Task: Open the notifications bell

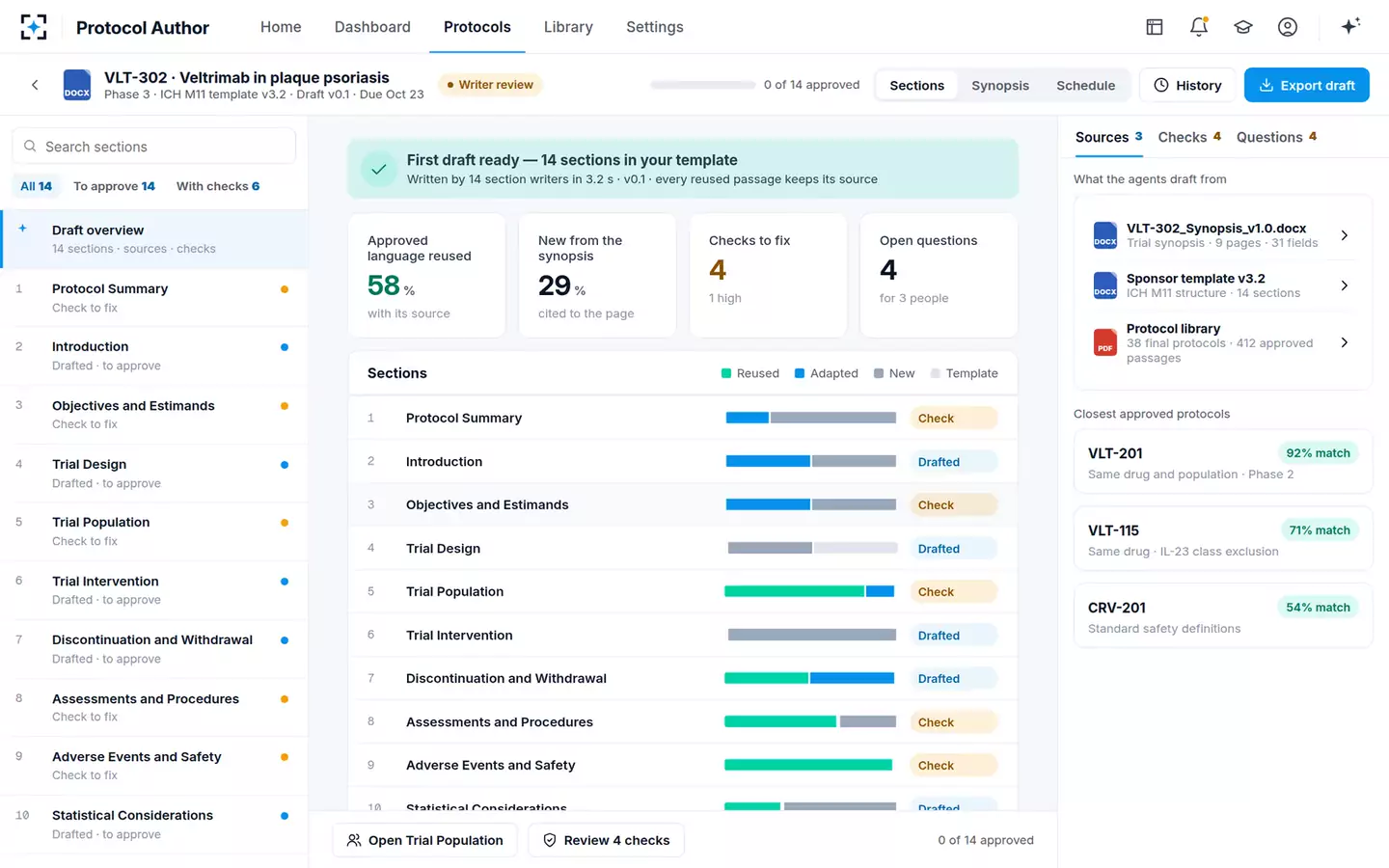Action: click(x=1199, y=27)
